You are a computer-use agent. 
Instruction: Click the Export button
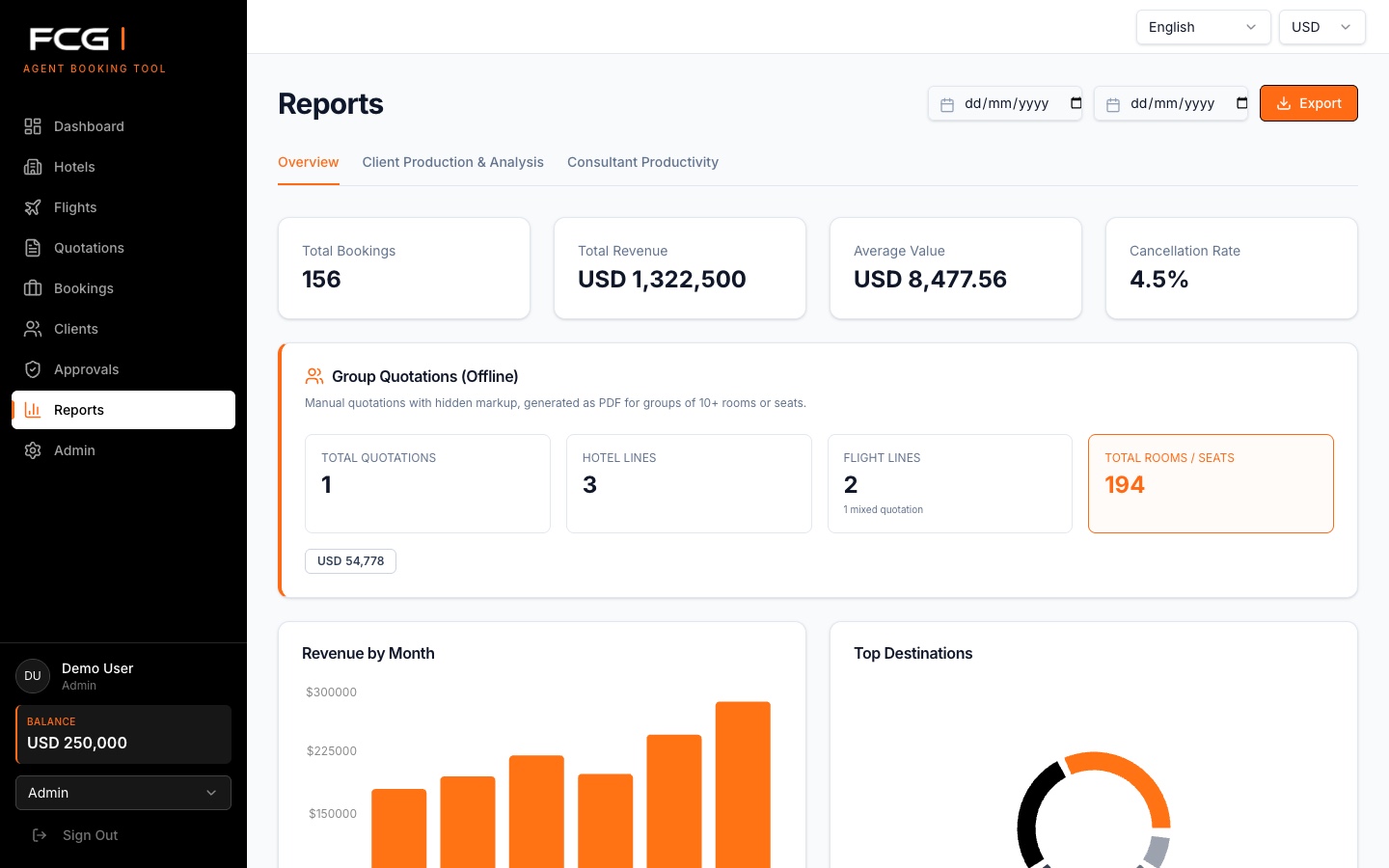pos(1309,103)
